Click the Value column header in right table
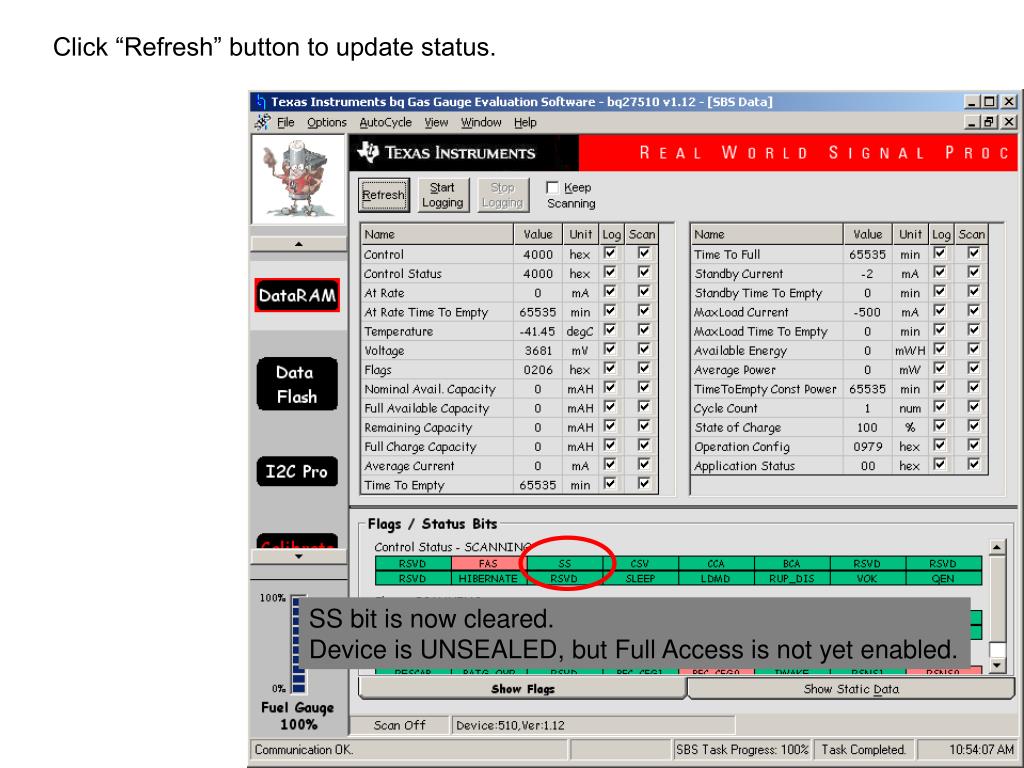The width and height of the screenshot is (1024, 768). pos(867,234)
